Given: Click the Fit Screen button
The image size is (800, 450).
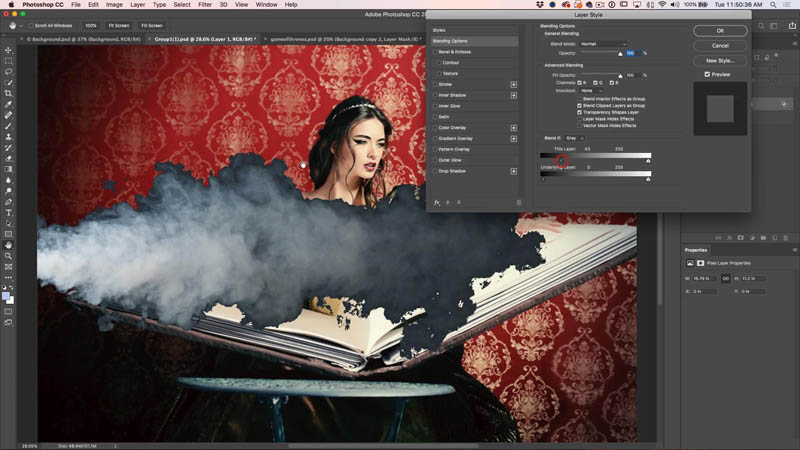Looking at the screenshot, I should coord(119,26).
